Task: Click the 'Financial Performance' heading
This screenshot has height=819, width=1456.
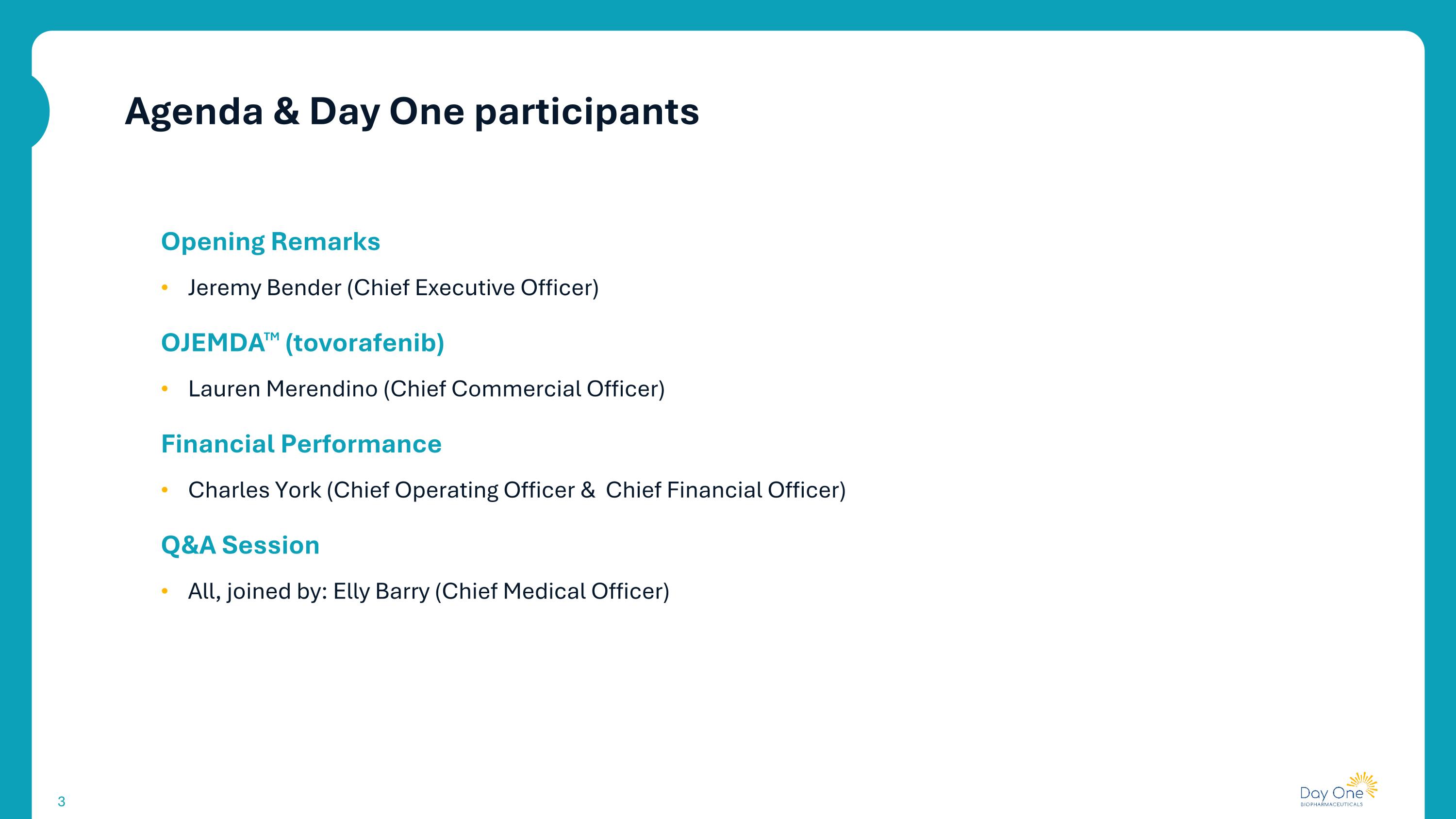Action: (x=301, y=444)
